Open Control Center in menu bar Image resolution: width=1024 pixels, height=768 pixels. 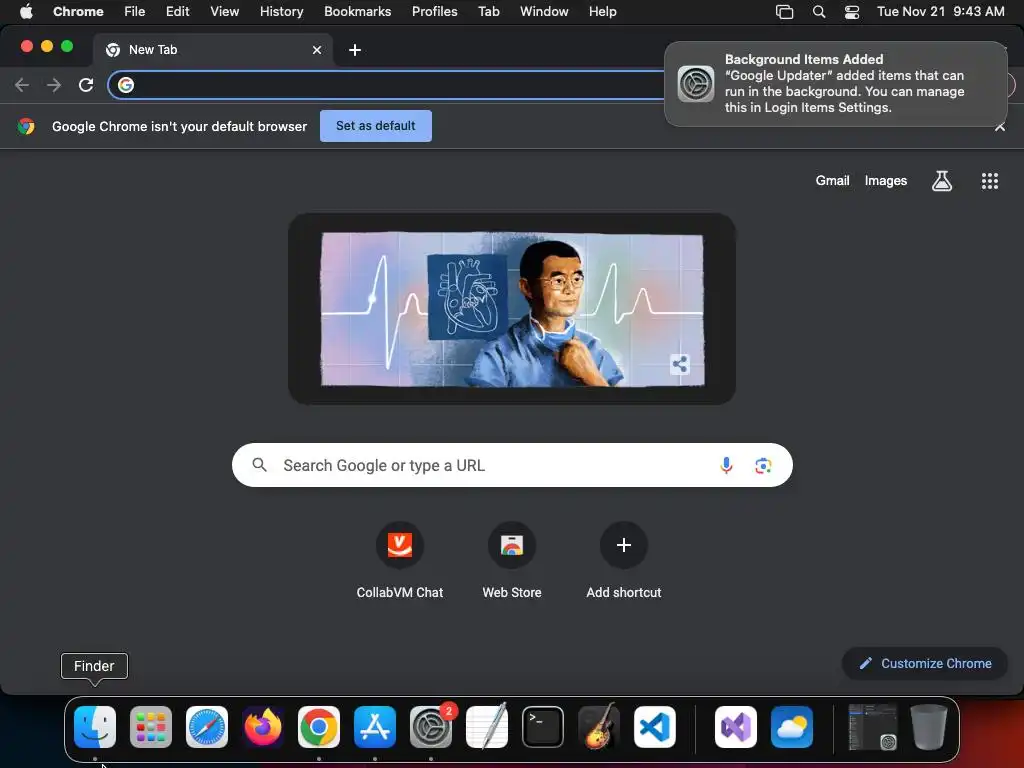click(x=852, y=12)
